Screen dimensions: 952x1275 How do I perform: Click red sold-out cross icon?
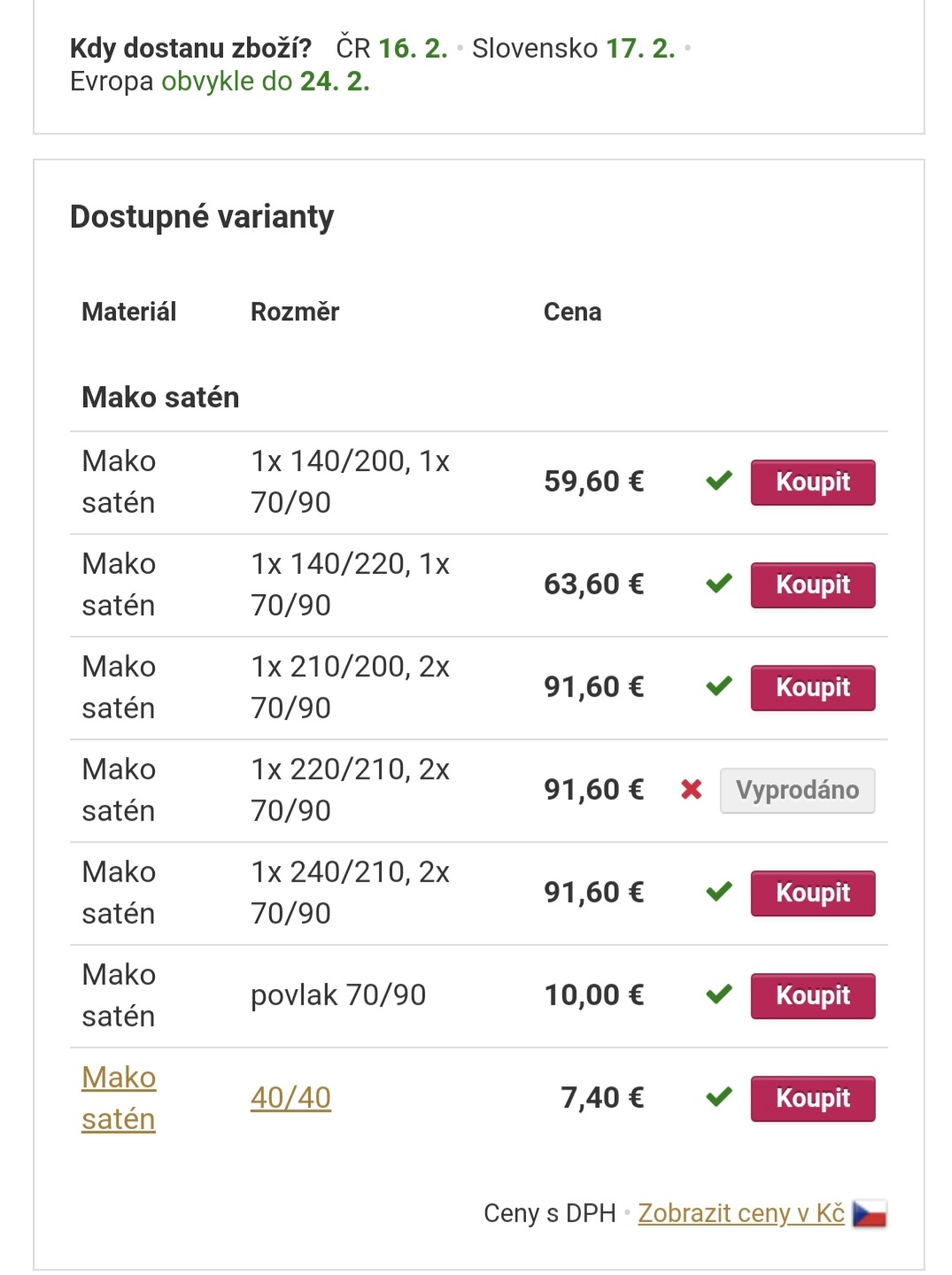692,789
